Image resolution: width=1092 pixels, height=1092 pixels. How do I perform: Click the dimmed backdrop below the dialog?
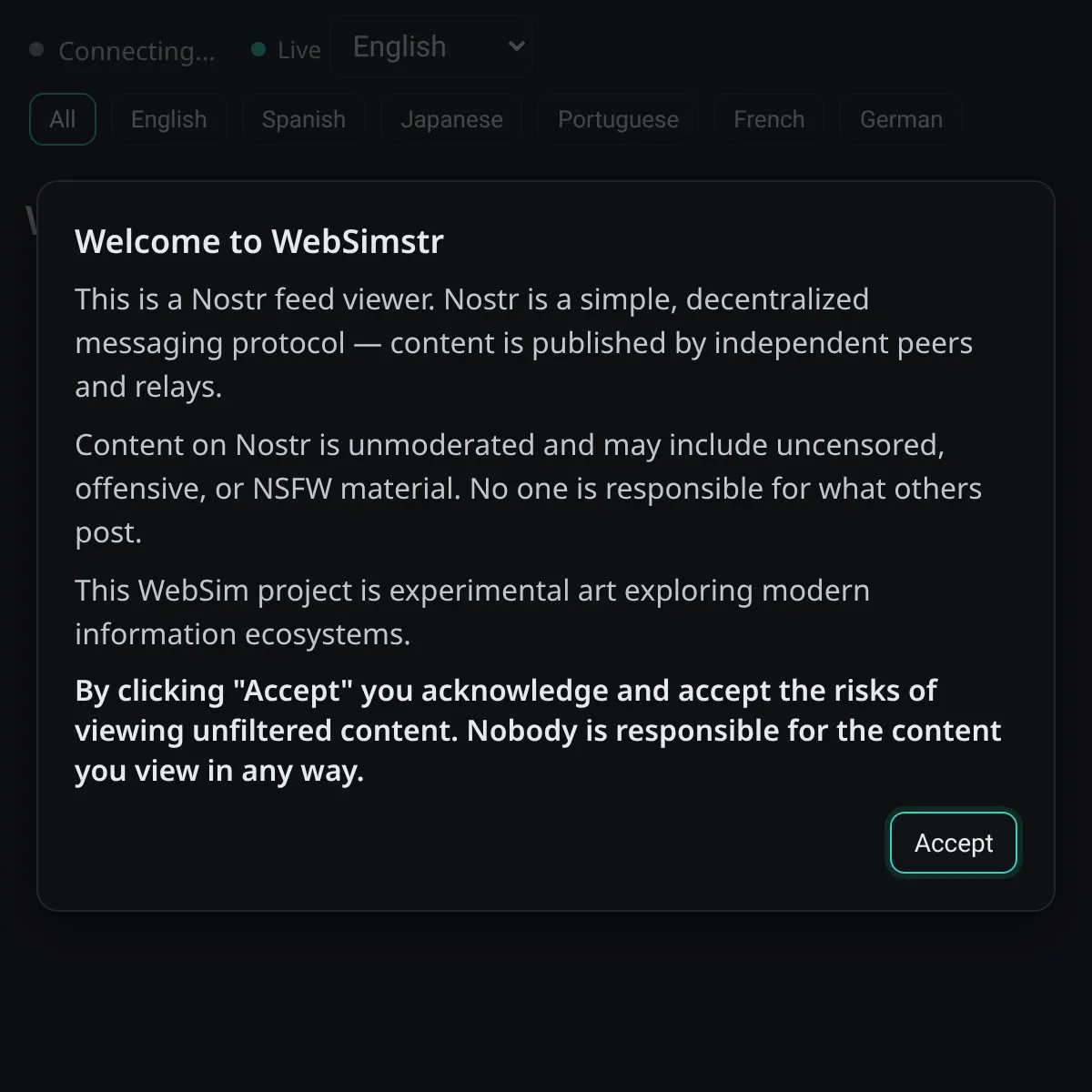tap(546, 1001)
